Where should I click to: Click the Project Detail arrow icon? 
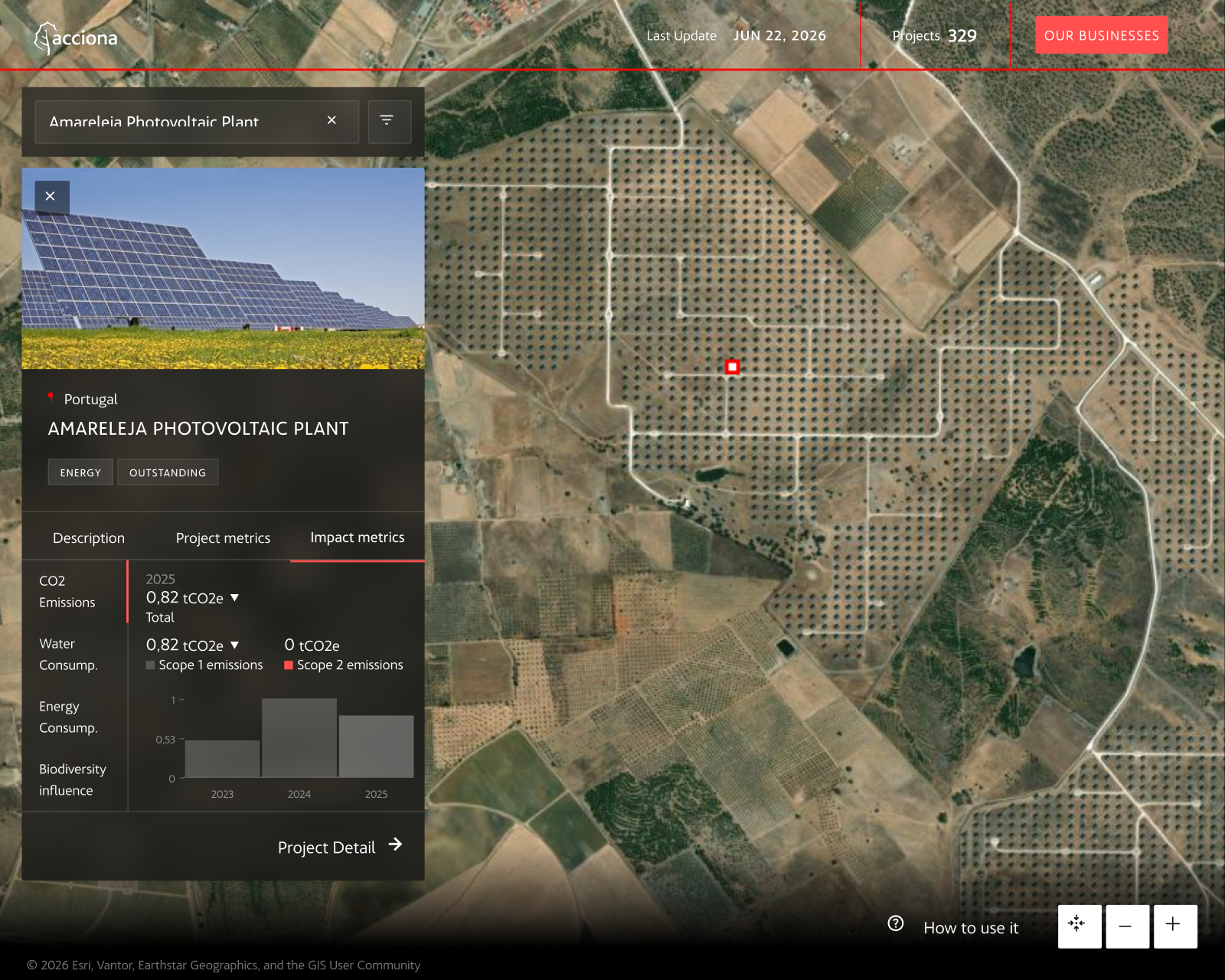pos(395,844)
